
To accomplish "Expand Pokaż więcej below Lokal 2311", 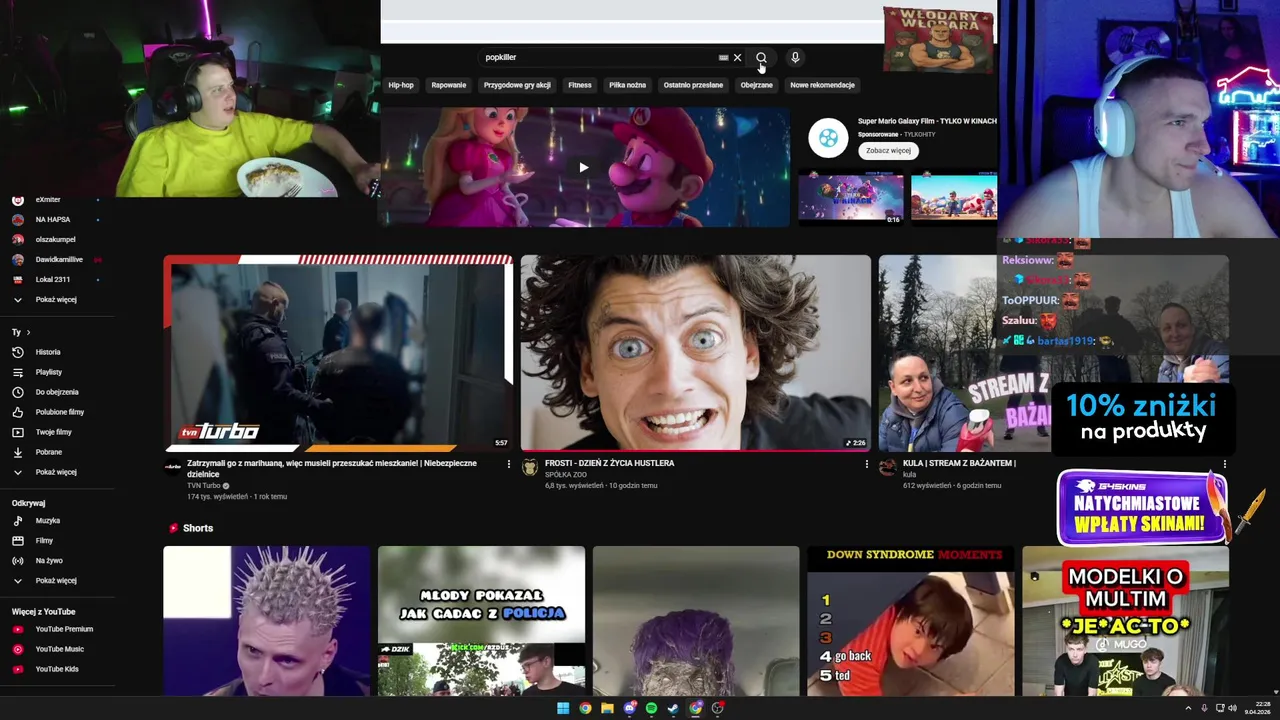I will click(55, 299).
